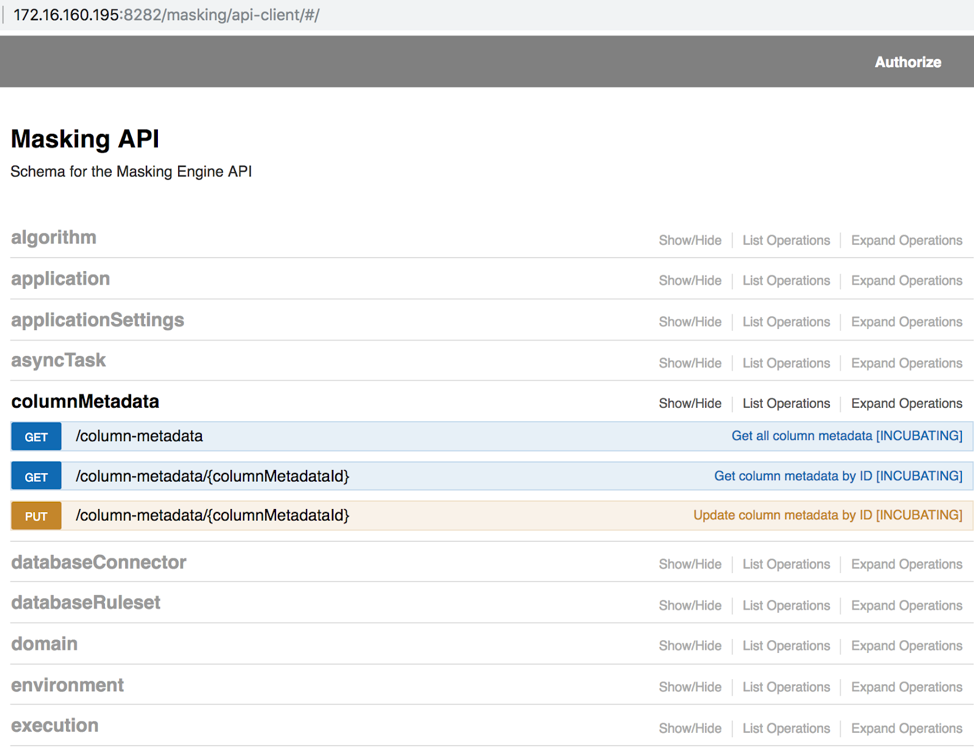Screen dimensions: 974x750
Task: Click the GET badge for /column-metadata
Action: pyautogui.click(x=35, y=436)
